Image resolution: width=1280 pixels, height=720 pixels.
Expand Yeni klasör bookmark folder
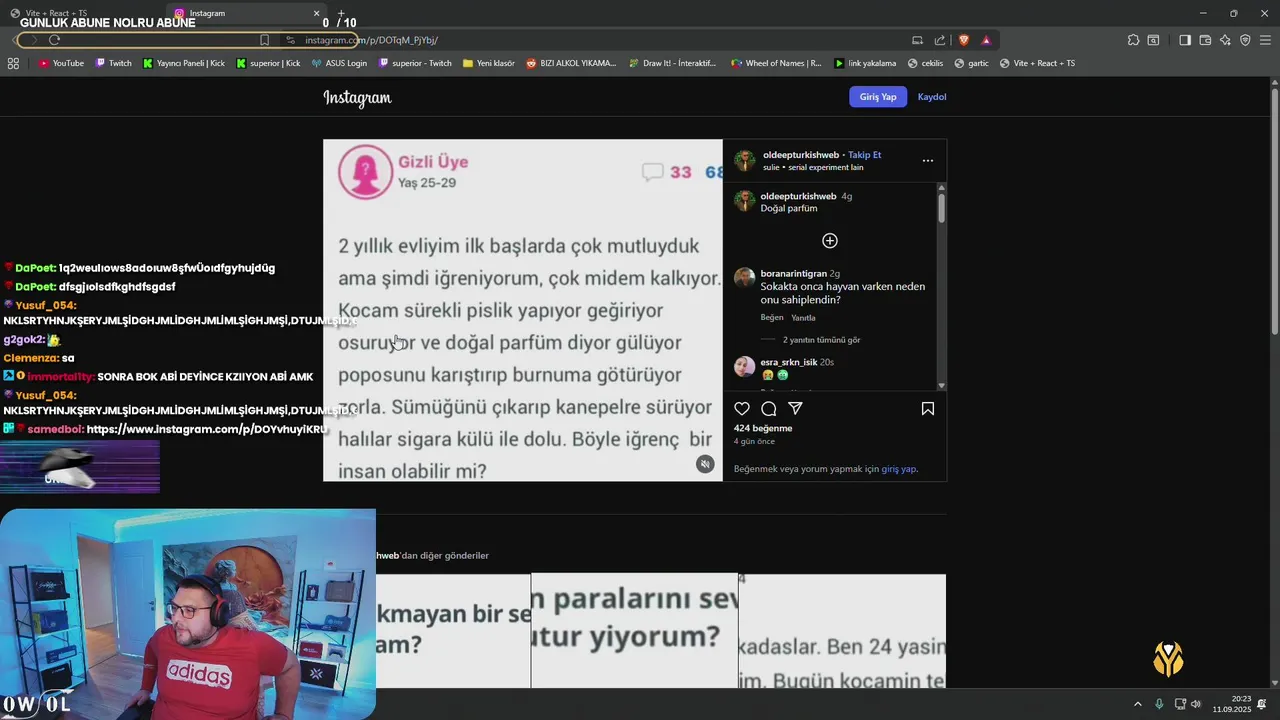tap(489, 63)
